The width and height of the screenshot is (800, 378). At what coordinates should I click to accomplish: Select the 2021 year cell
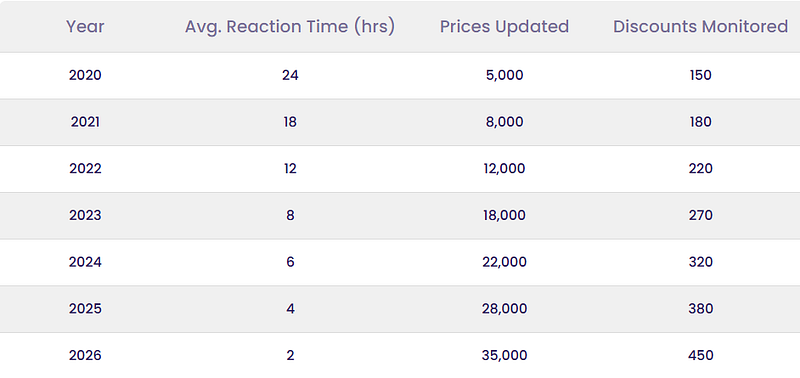pos(85,122)
